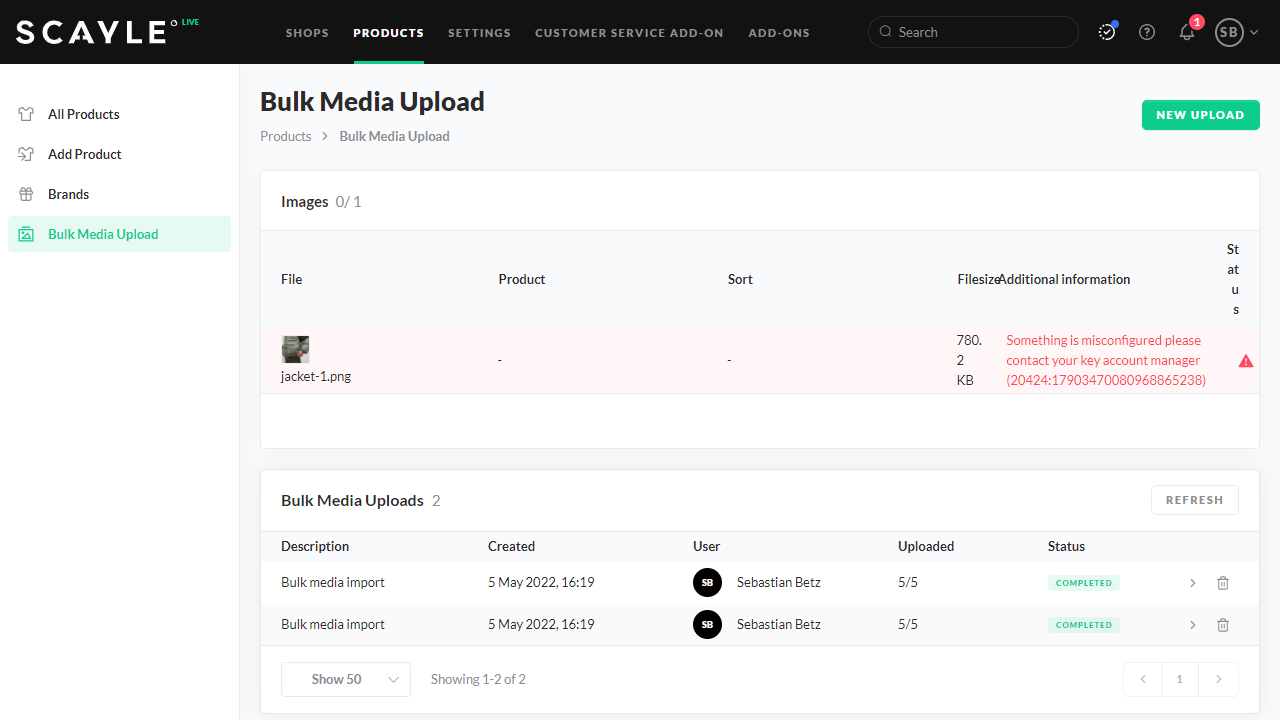The height and width of the screenshot is (720, 1280).
Task: Open the SB user account menu
Action: pyautogui.click(x=1236, y=32)
